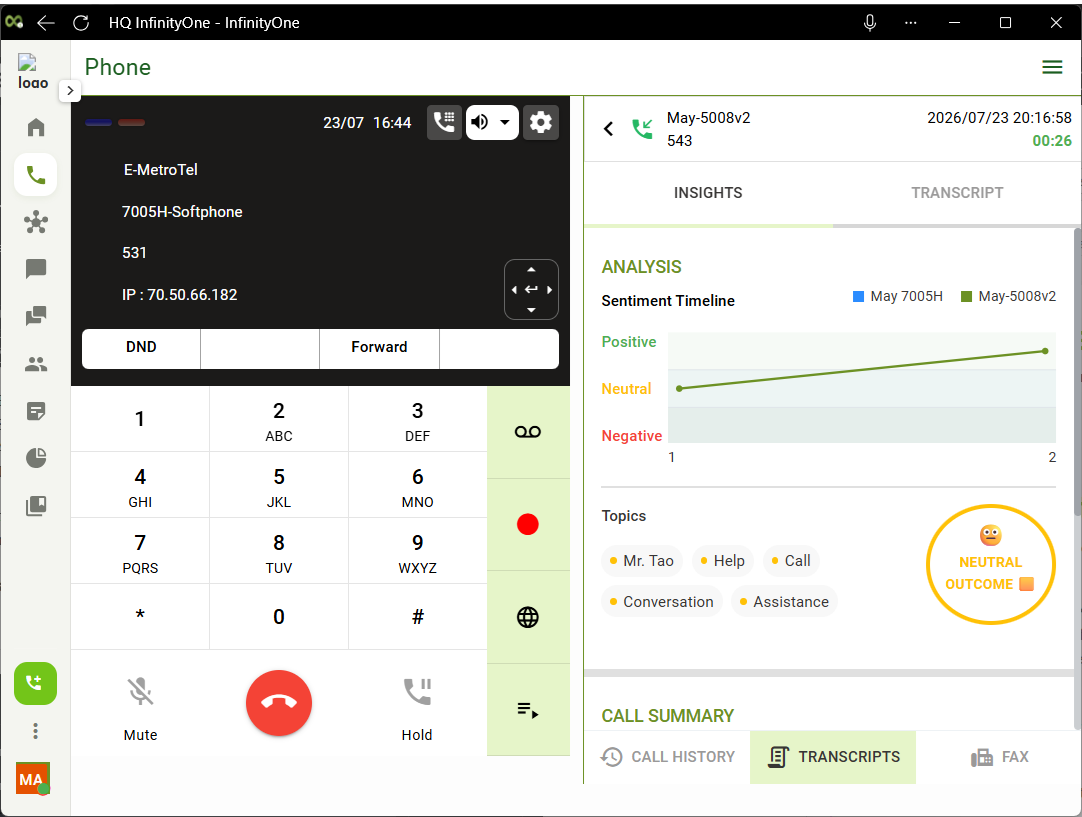Select the Mr. Tao topic chip
Screen dimensions: 1082x817
(x=642, y=561)
